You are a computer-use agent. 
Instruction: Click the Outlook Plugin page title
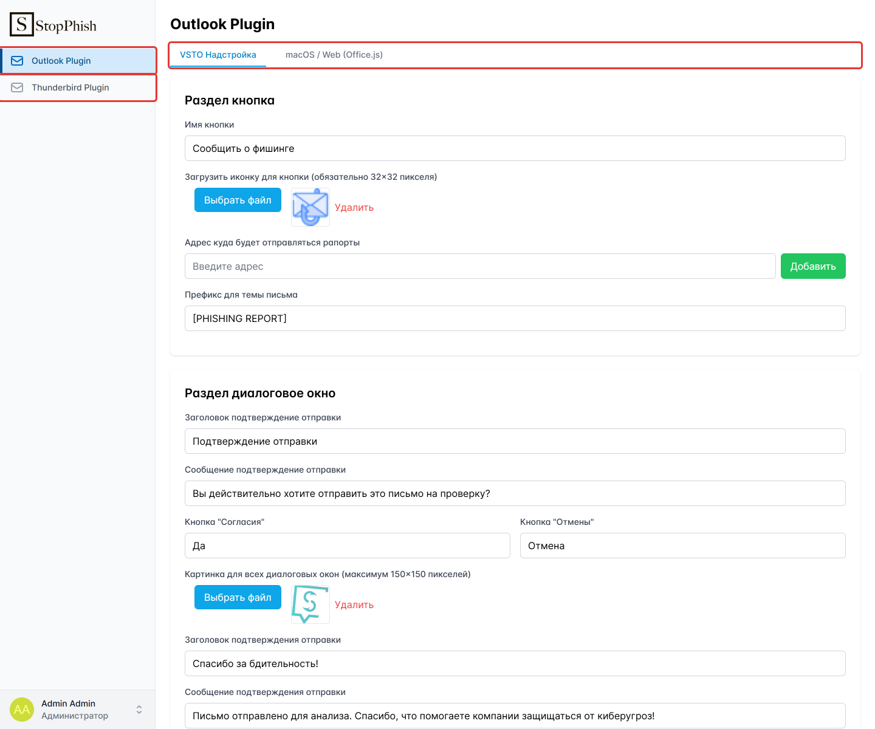click(222, 24)
